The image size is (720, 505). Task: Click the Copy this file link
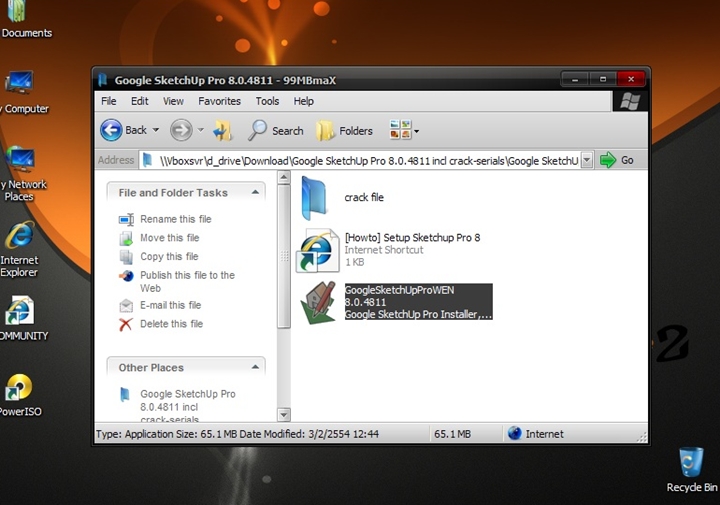coord(169,257)
